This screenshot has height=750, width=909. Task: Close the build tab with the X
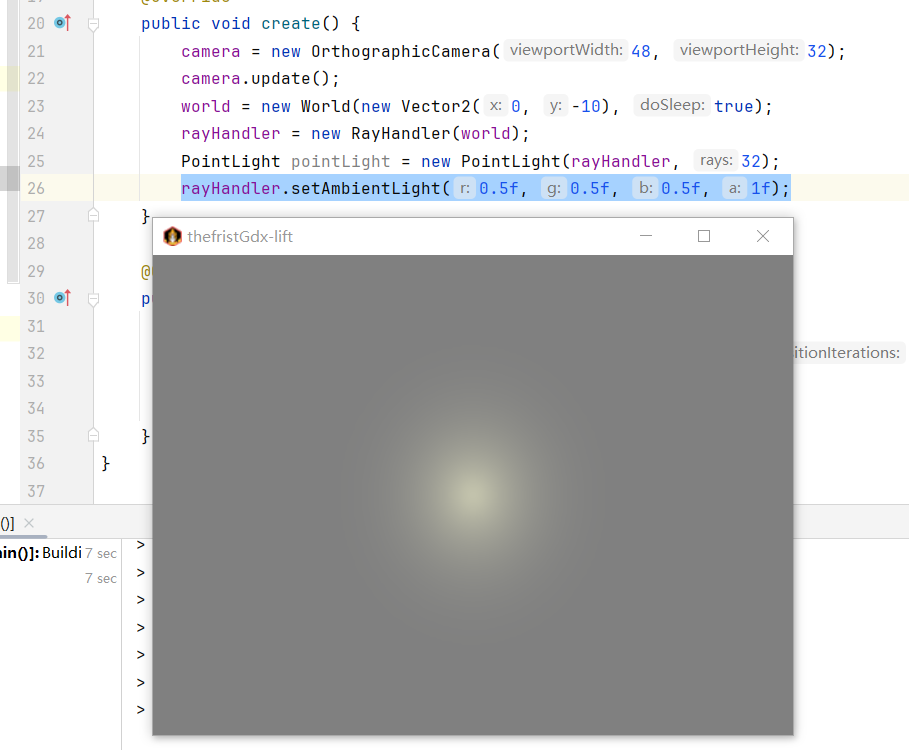[x=29, y=523]
